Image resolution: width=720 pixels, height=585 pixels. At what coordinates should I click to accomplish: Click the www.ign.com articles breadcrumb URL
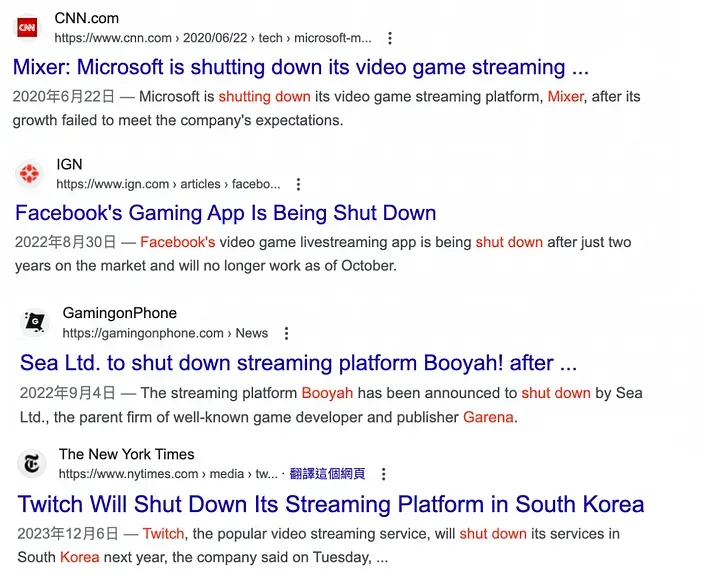coord(169,184)
